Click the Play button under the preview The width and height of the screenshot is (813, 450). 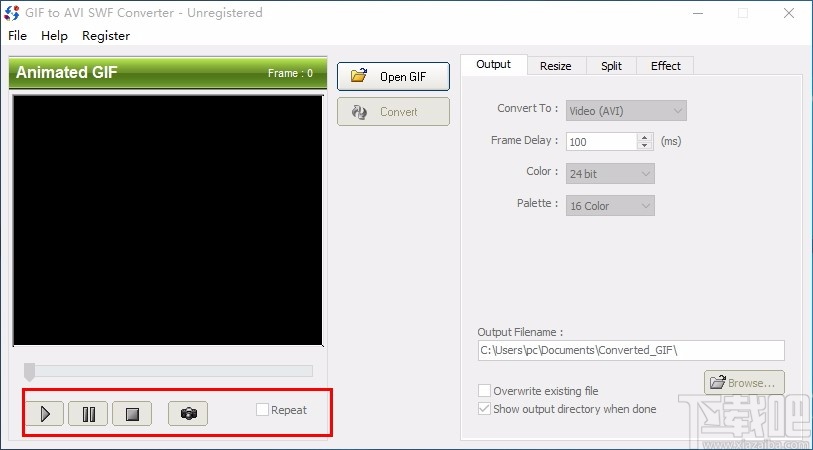pyautogui.click(x=45, y=414)
